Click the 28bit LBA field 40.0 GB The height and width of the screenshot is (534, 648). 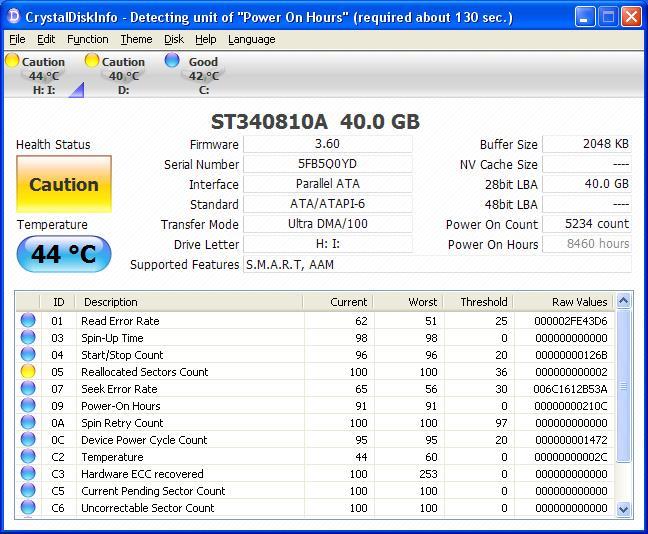pyautogui.click(x=587, y=184)
